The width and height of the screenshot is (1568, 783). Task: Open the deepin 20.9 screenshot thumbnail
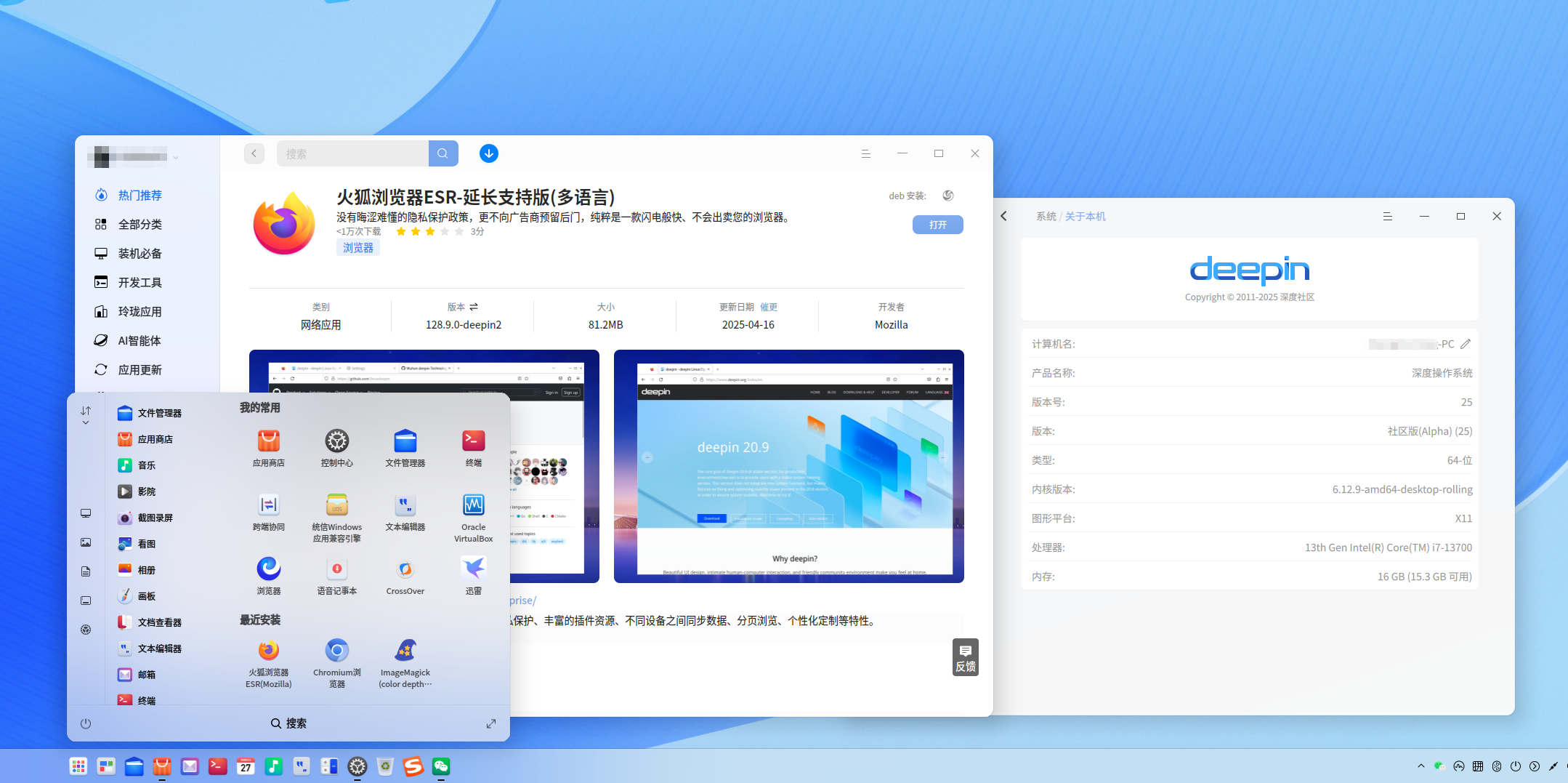coord(788,466)
